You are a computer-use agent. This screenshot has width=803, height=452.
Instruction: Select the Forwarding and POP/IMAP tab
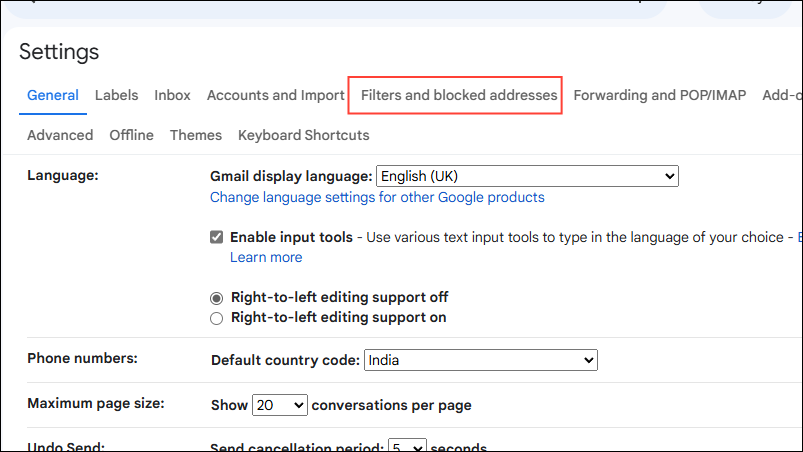(x=659, y=95)
